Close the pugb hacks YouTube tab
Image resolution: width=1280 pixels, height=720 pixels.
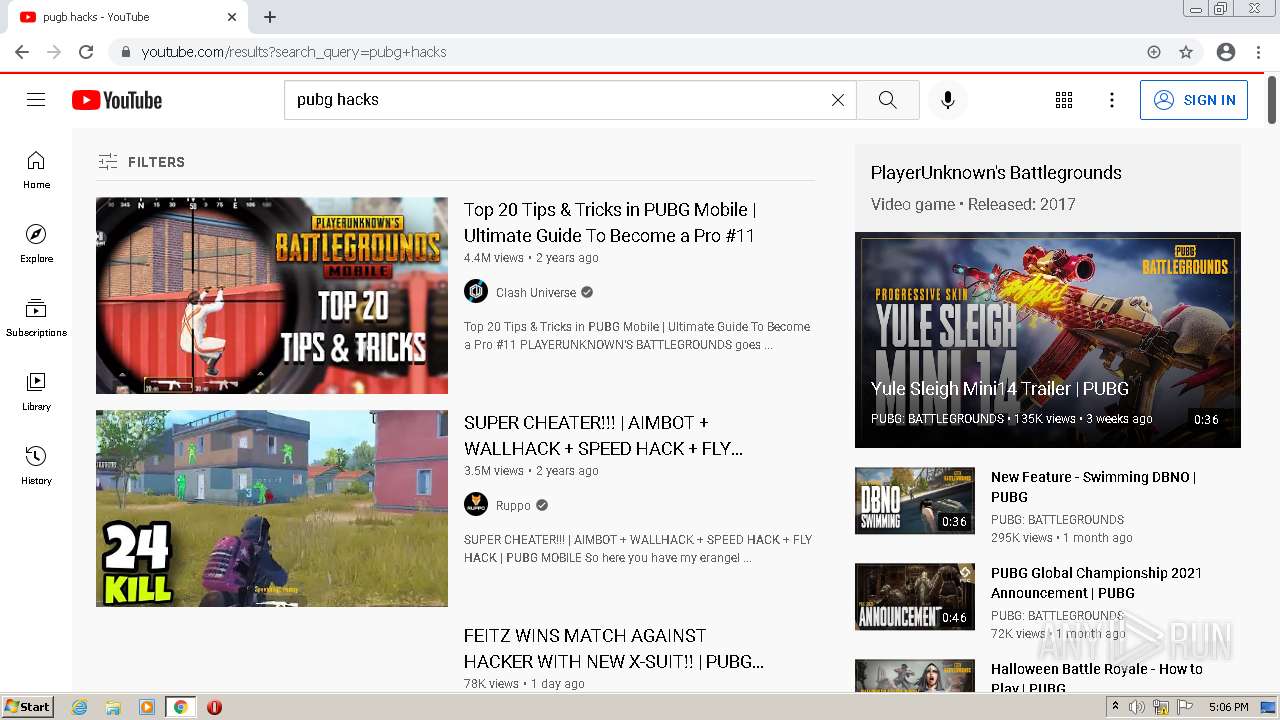pos(232,17)
